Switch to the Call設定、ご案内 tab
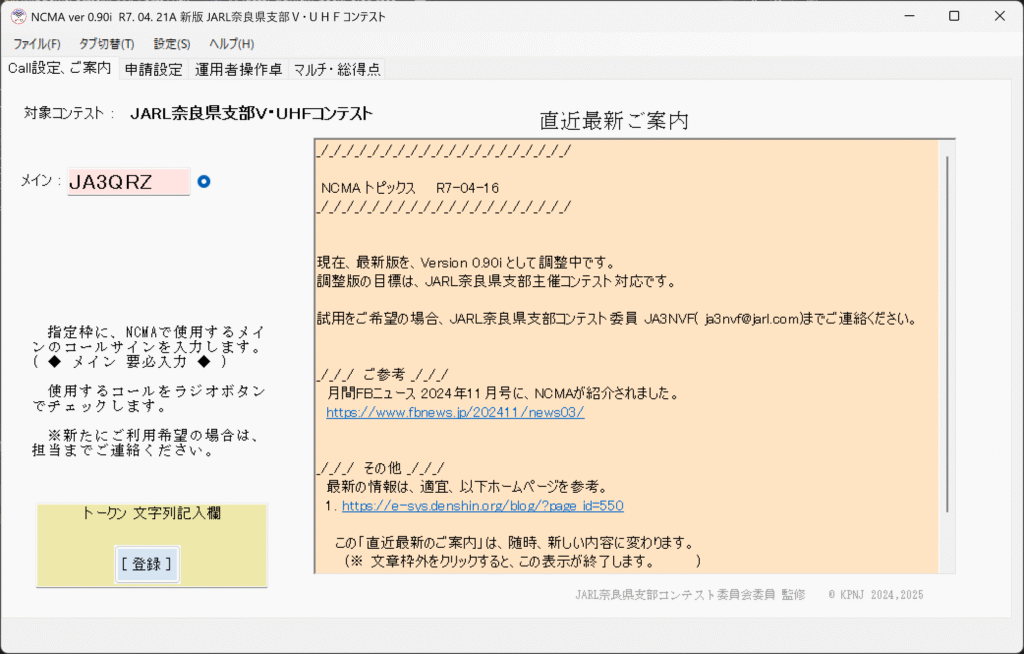The height and width of the screenshot is (654, 1024). [x=59, y=69]
